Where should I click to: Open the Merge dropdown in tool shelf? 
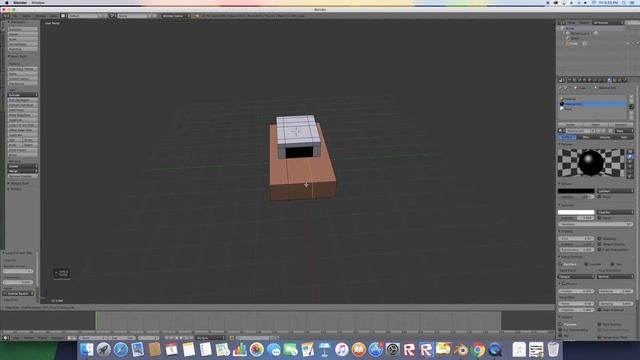[22, 171]
